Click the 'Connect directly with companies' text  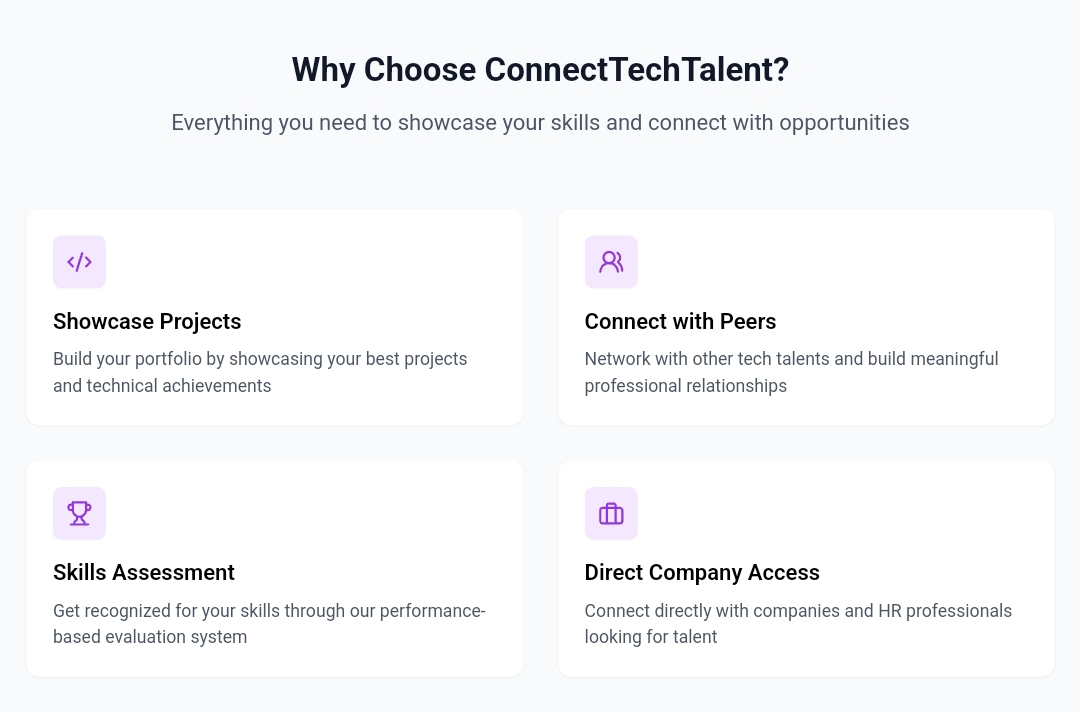click(x=798, y=611)
